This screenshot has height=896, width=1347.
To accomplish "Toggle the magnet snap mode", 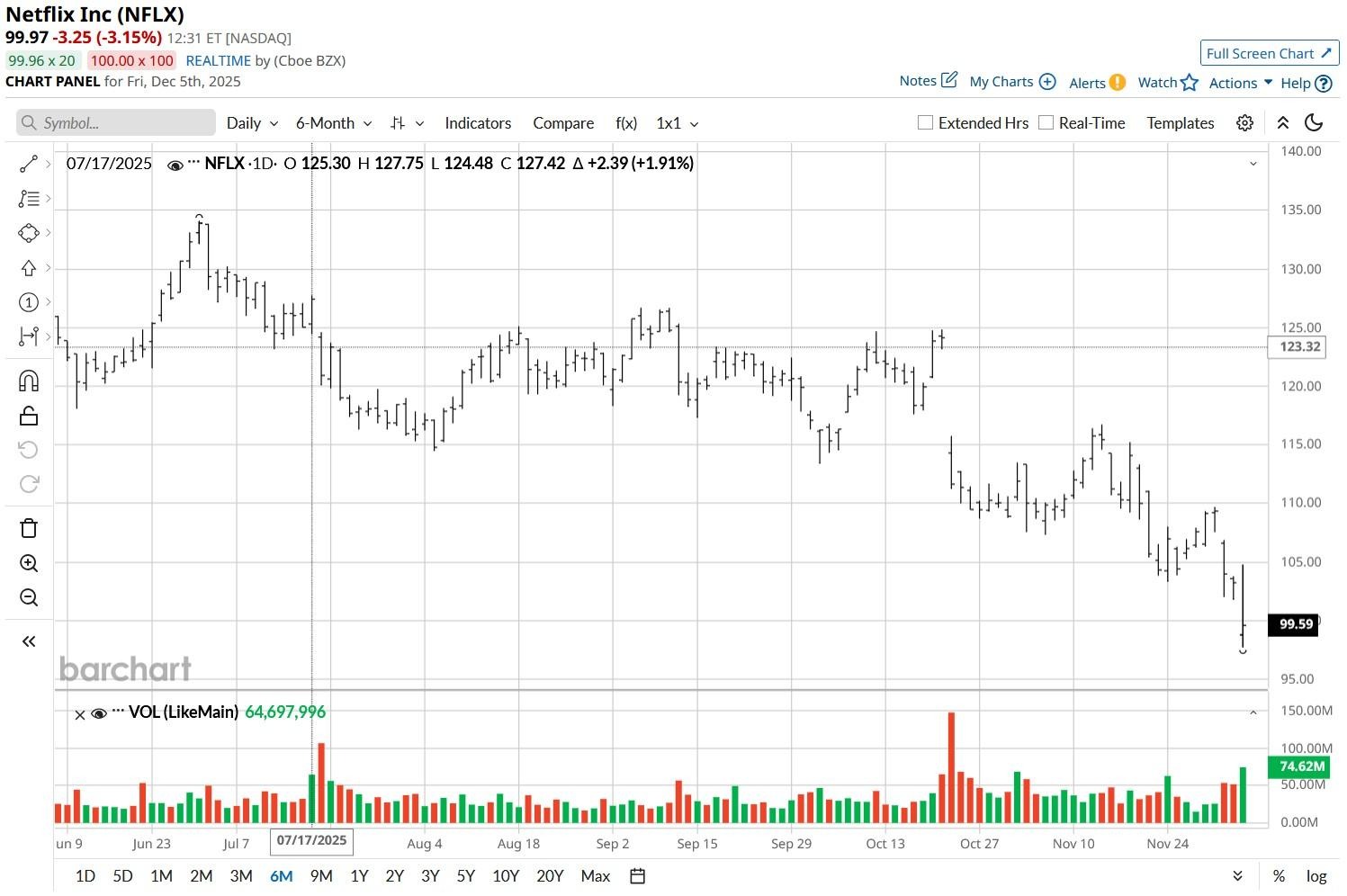I will [x=29, y=381].
